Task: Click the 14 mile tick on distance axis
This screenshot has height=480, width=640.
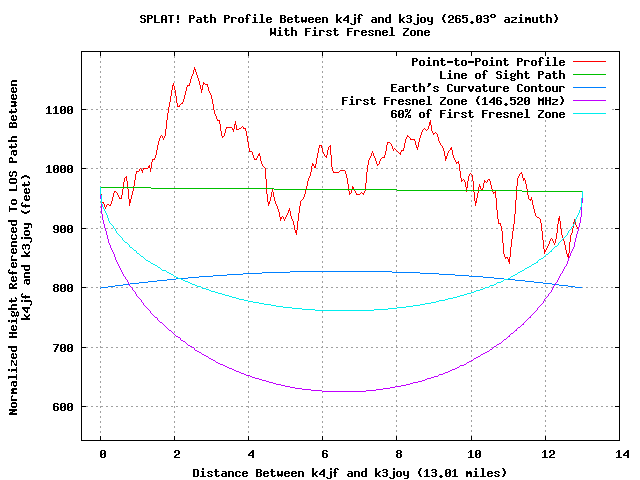Action: pyautogui.click(x=622, y=454)
